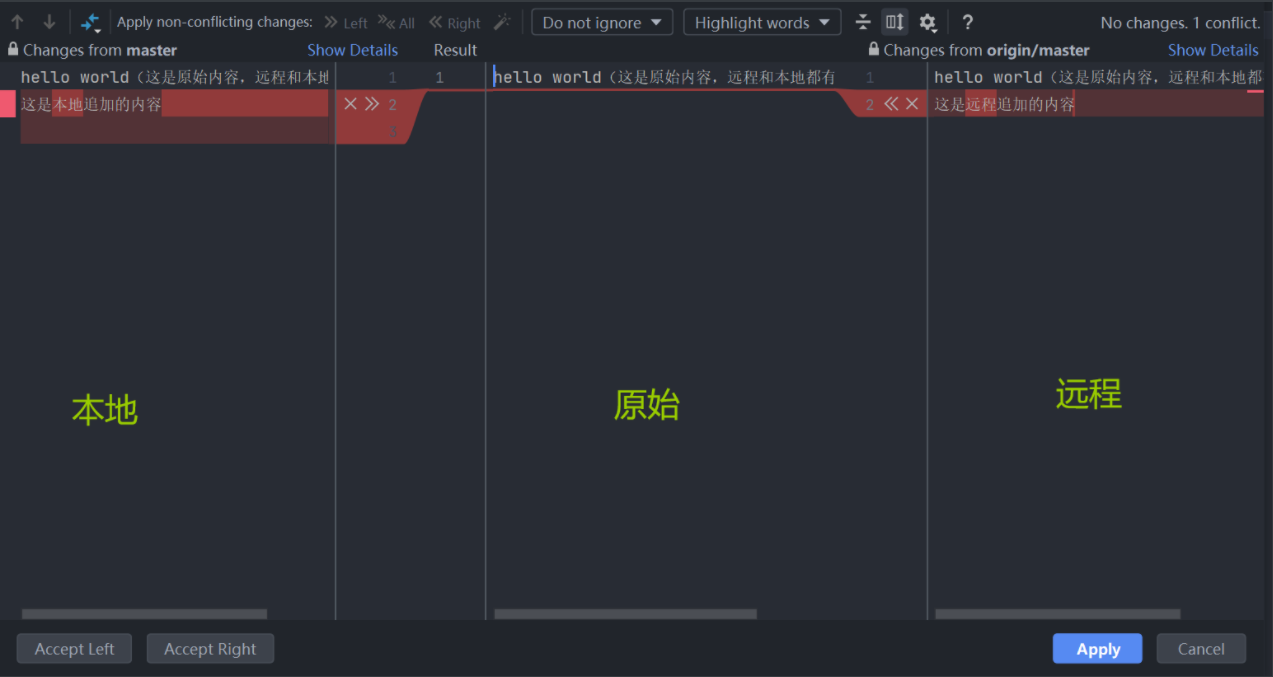Open the Highlight words dropdown
The height and width of the screenshot is (677, 1273).
point(761,21)
